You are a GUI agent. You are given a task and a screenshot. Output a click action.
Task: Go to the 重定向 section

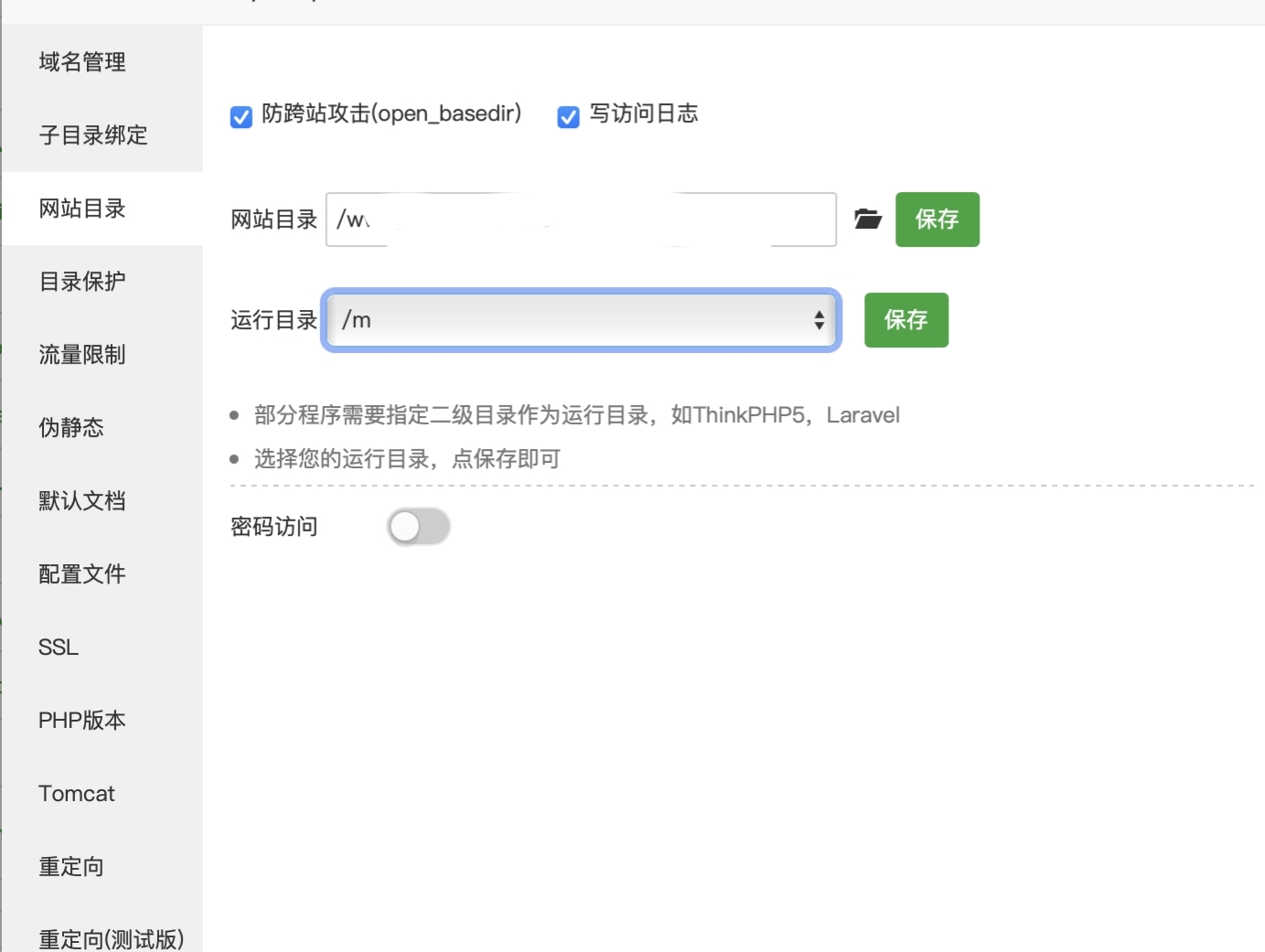coord(71,867)
